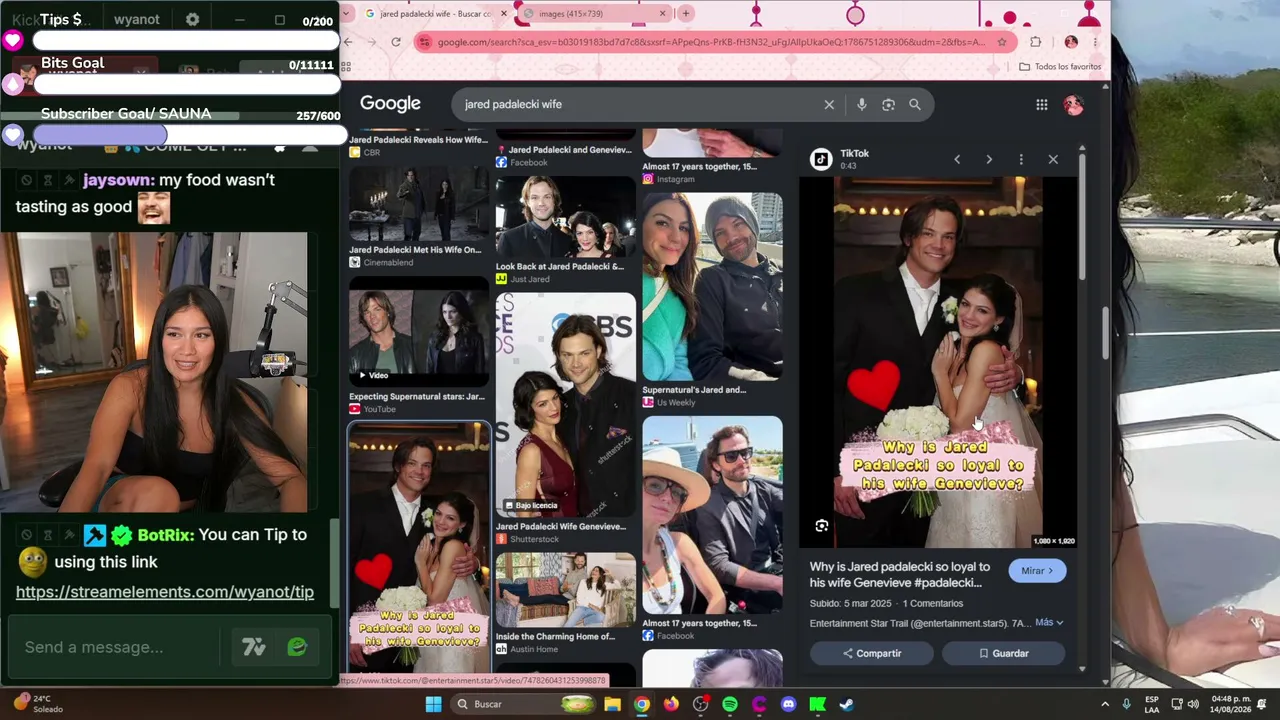Show hidden system tray icons
The image size is (1280, 720).
click(x=1105, y=704)
